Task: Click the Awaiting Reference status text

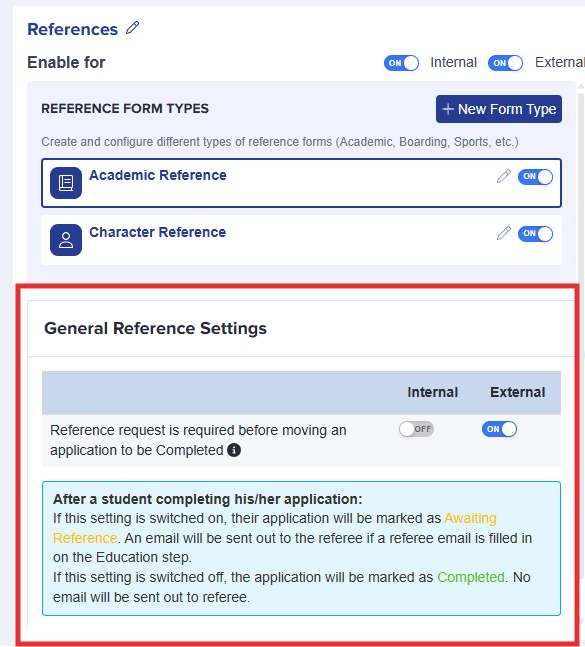Action: [275, 528]
